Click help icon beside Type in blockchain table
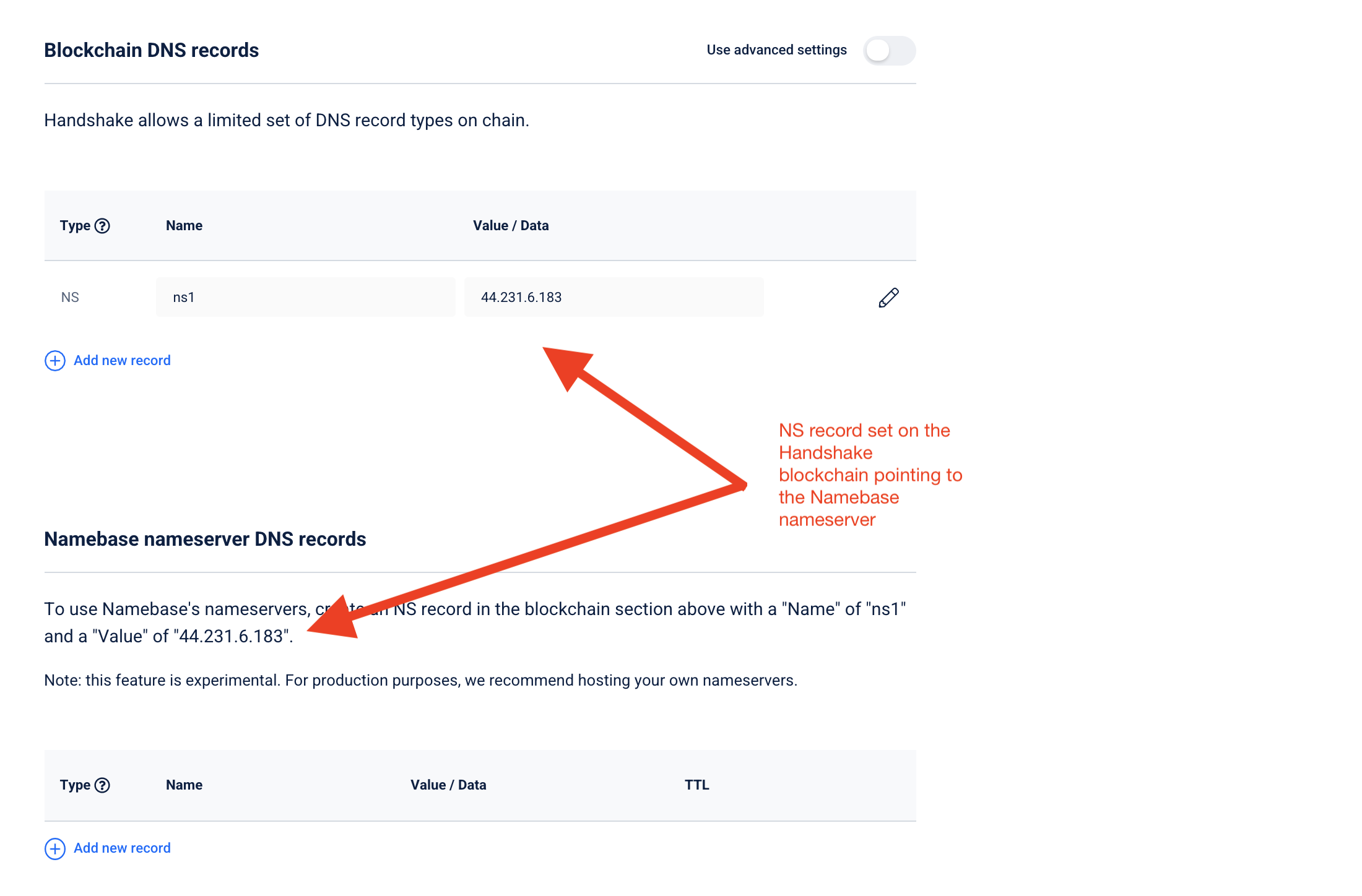1362x896 pixels. click(103, 226)
